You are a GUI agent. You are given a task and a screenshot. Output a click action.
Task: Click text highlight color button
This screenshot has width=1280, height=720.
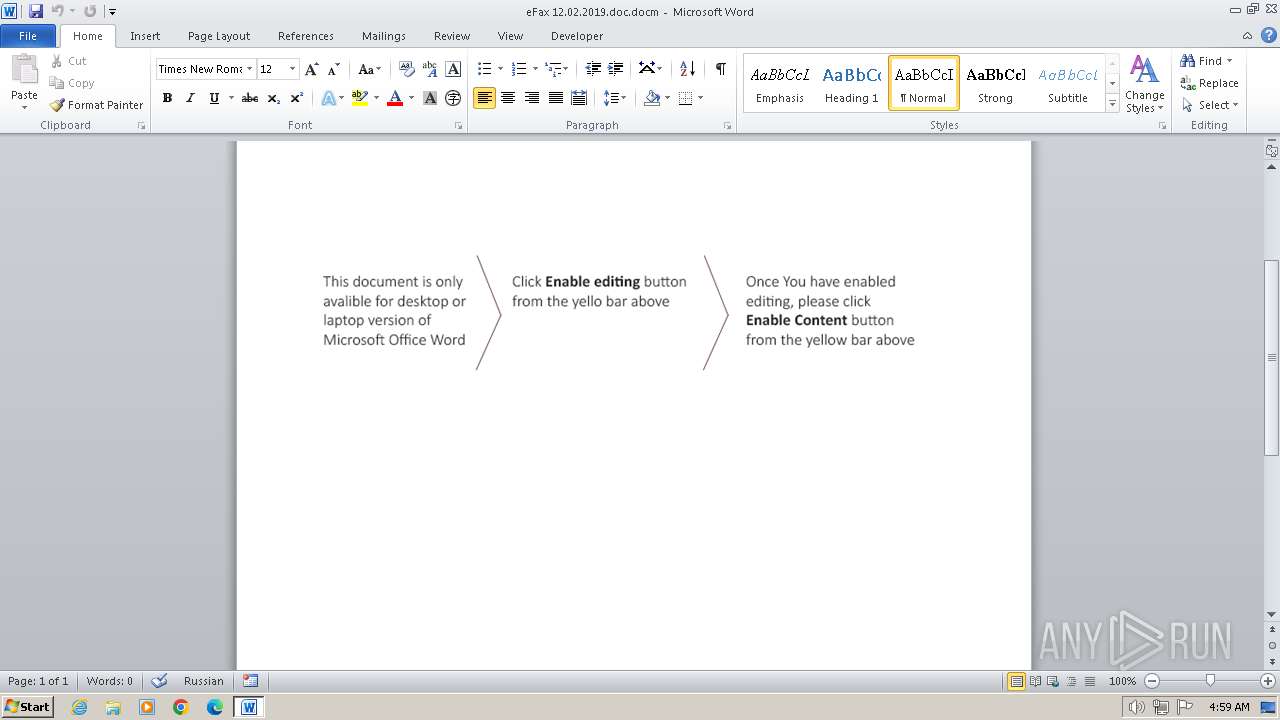[x=360, y=98]
